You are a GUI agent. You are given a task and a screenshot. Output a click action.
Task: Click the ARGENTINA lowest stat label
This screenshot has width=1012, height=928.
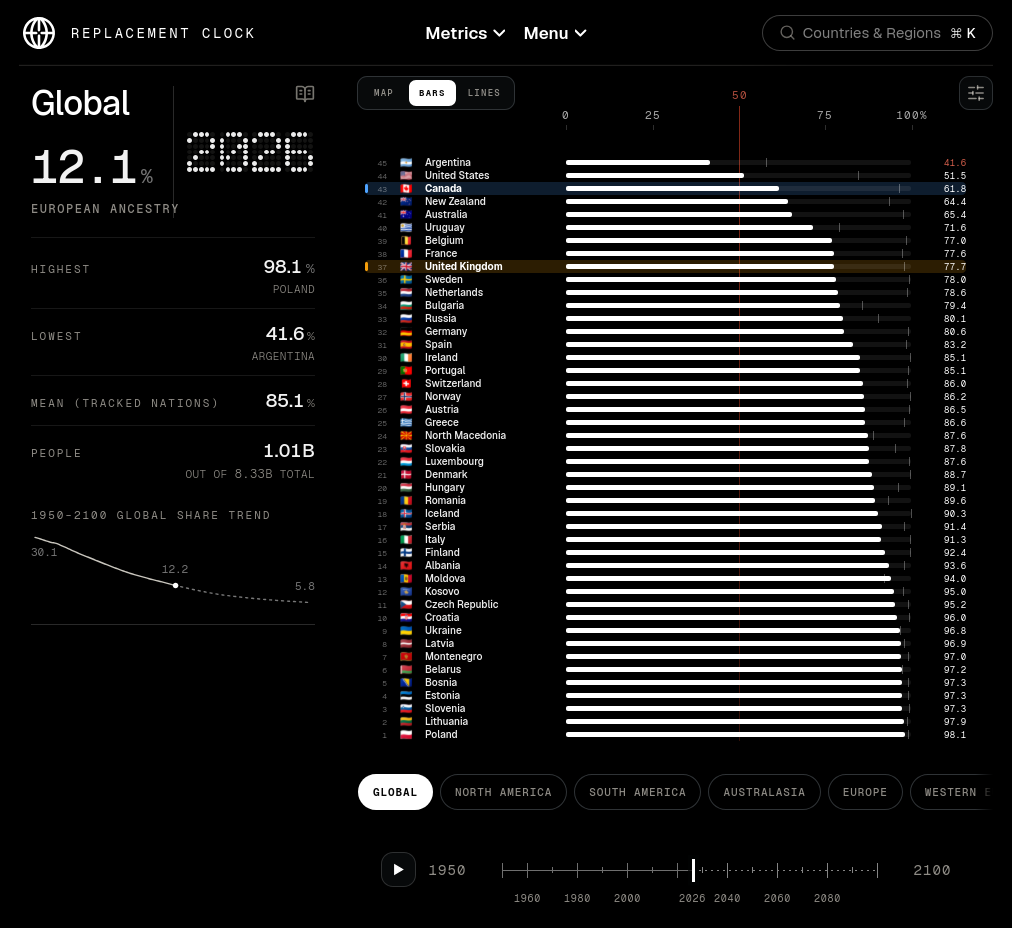283,356
